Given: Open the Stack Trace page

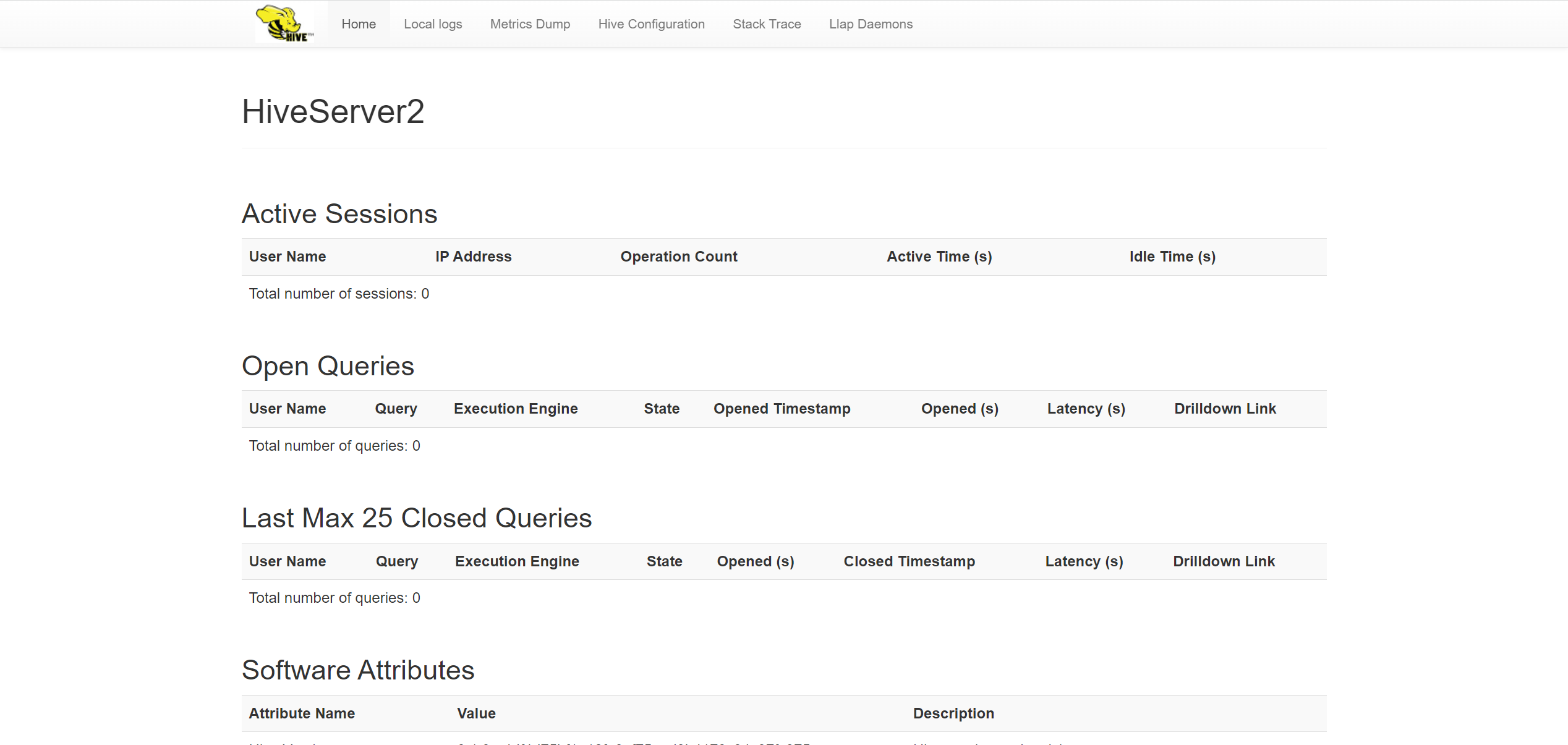Looking at the screenshot, I should coord(767,24).
